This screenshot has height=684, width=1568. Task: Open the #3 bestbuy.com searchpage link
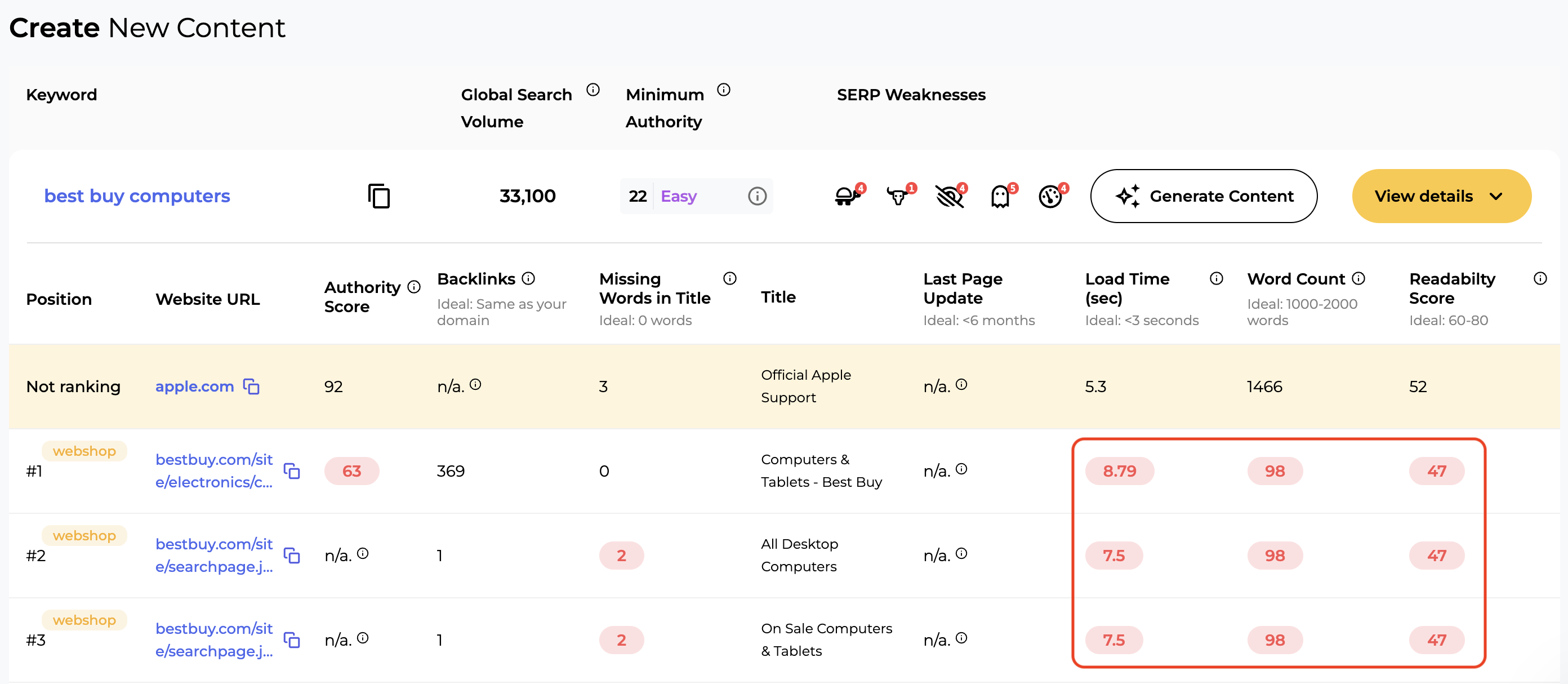tap(213, 639)
